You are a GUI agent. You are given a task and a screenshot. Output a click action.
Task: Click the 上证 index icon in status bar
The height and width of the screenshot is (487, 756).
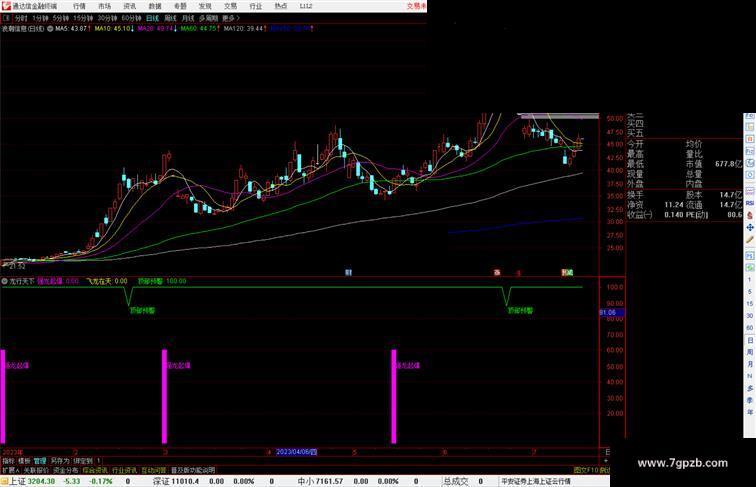coord(5,481)
